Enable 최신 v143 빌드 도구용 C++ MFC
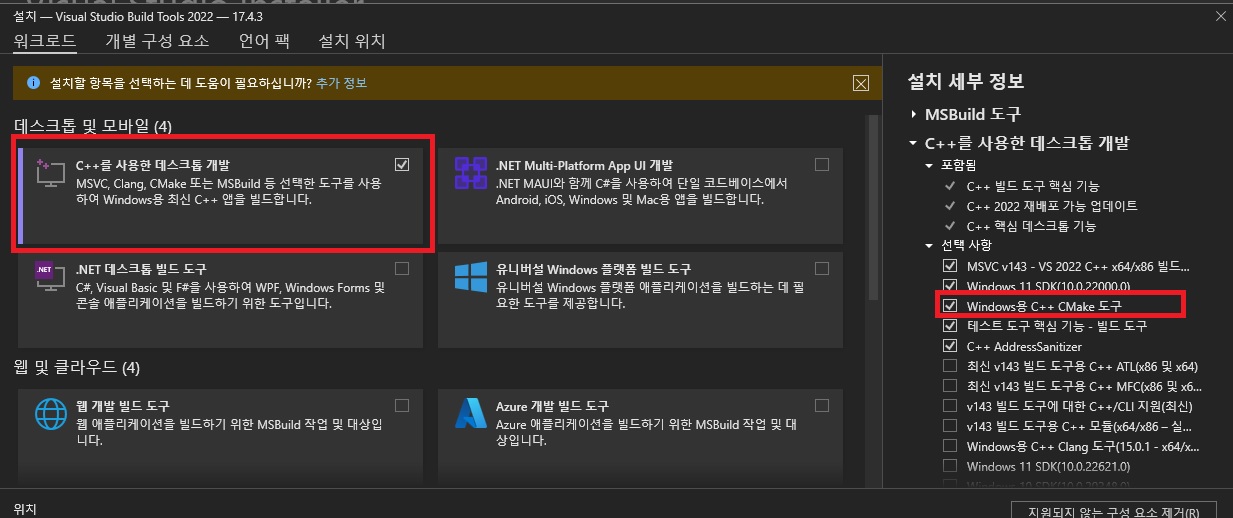This screenshot has width=1233, height=518. (950, 386)
